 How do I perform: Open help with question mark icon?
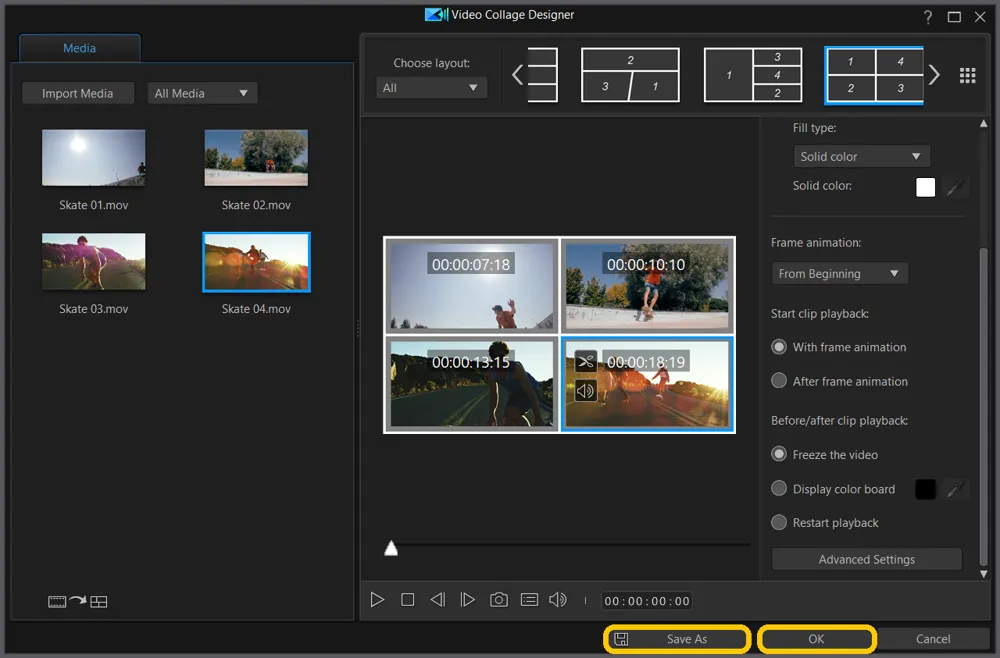[x=928, y=17]
